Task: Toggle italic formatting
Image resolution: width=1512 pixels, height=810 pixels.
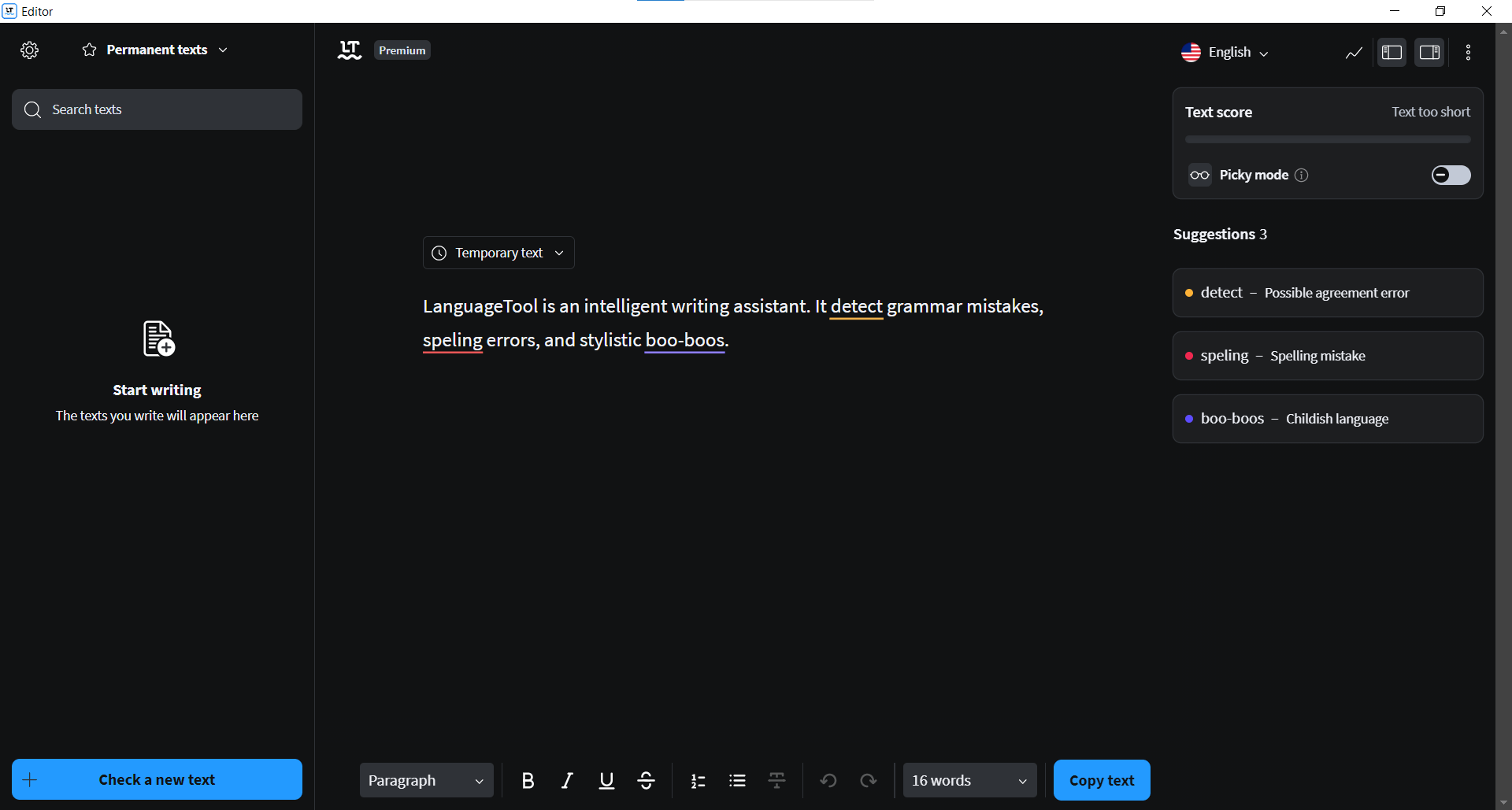Action: click(567, 780)
